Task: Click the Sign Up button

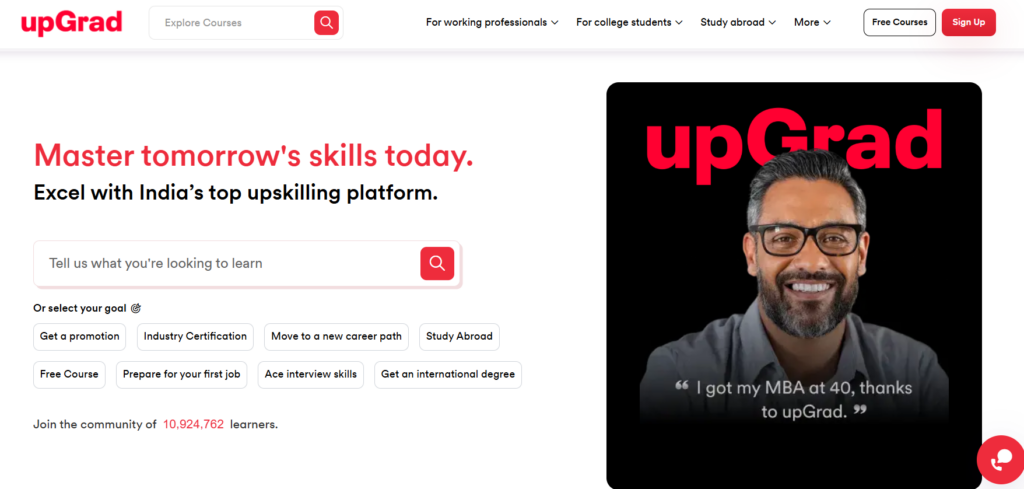Action: point(968,22)
